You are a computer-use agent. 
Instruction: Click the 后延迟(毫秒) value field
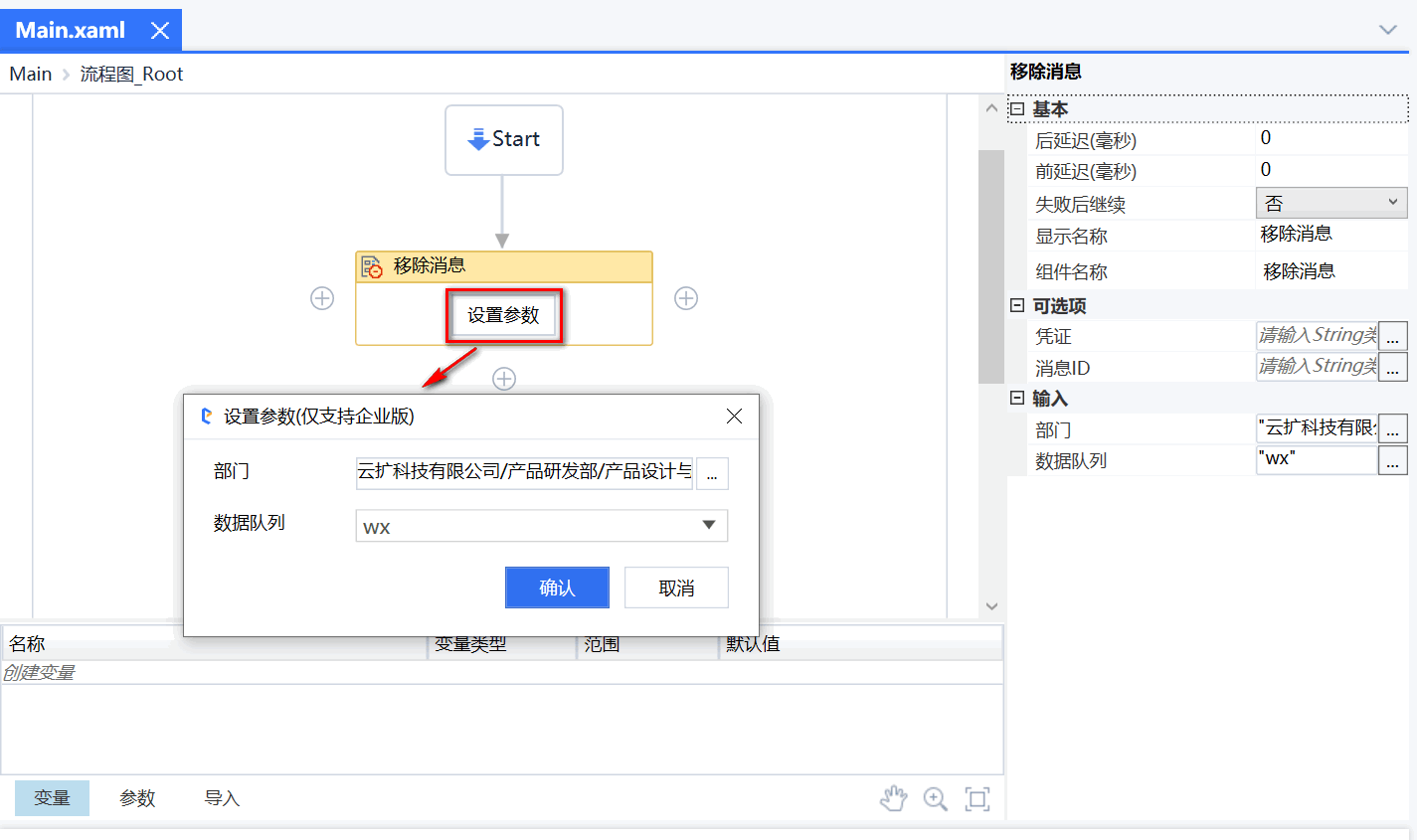1331,139
